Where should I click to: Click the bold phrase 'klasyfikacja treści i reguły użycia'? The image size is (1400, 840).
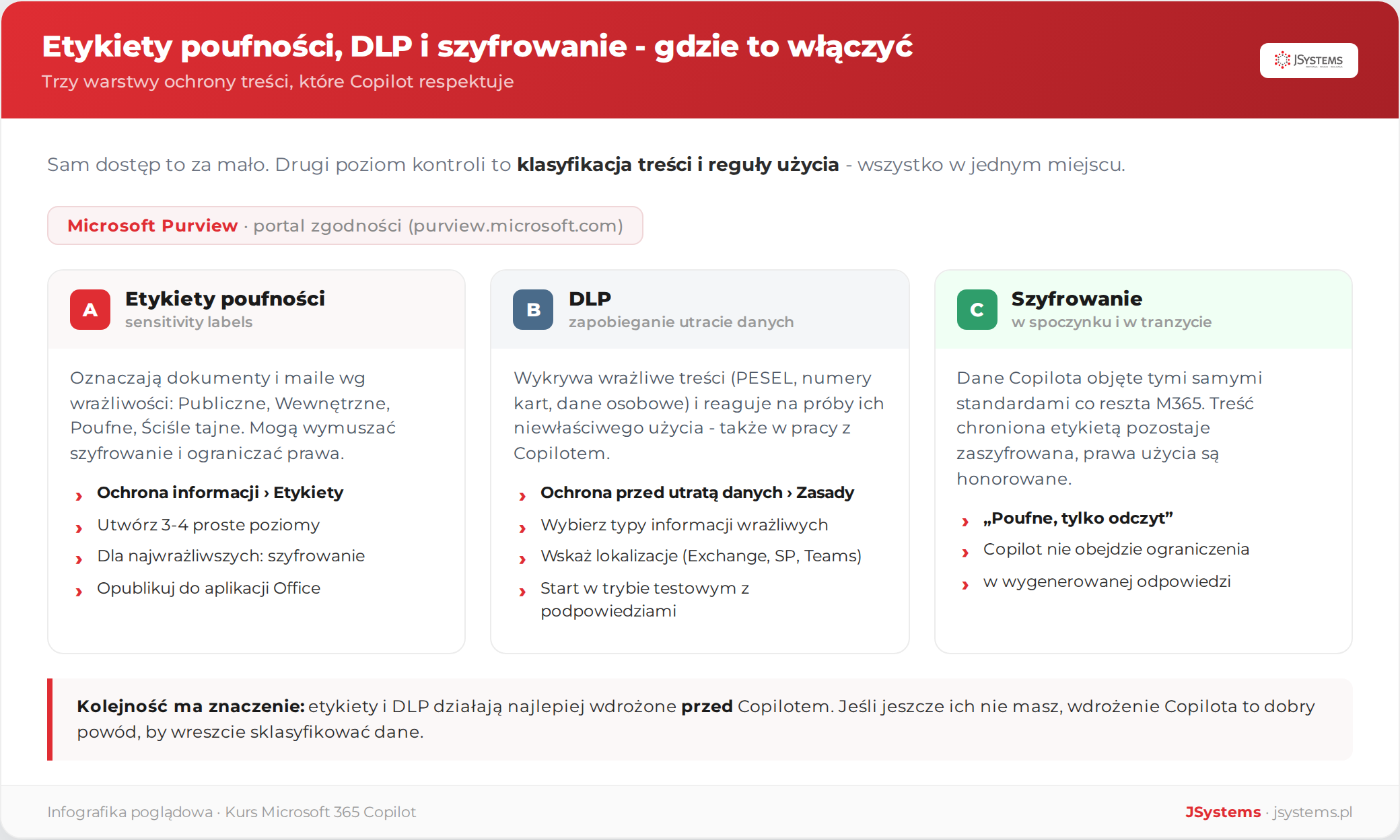point(678,164)
